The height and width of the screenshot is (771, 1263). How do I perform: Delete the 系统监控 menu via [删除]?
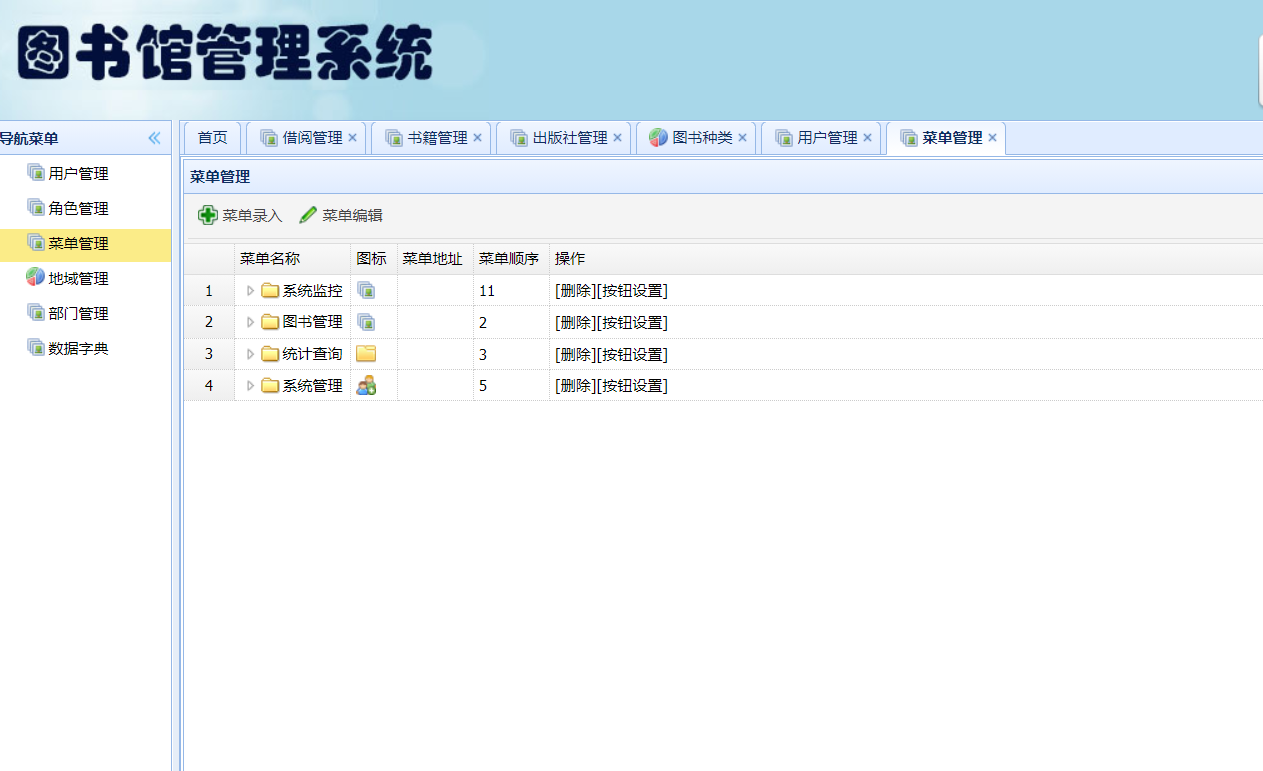[575, 291]
